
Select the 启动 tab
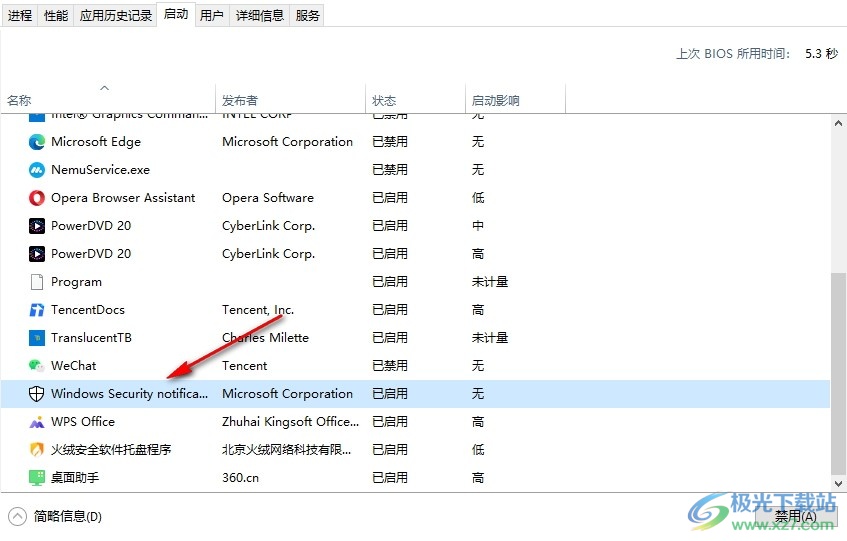(176, 14)
